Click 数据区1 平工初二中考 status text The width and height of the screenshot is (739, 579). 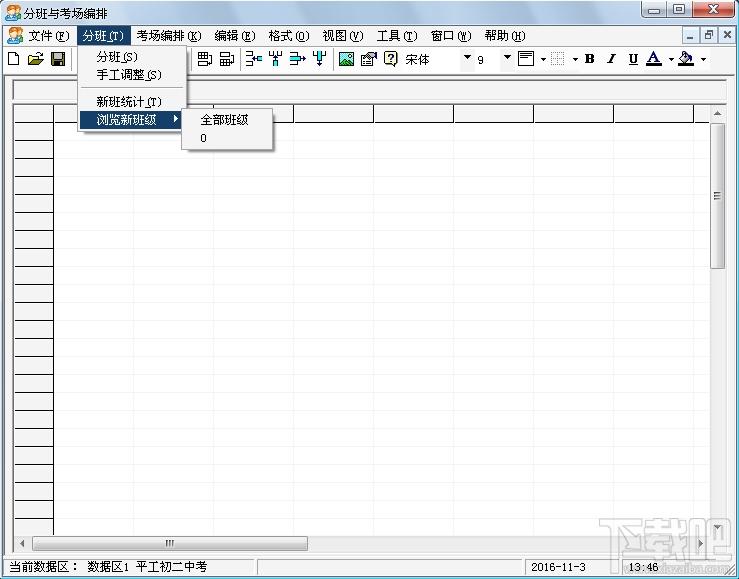(x=147, y=567)
